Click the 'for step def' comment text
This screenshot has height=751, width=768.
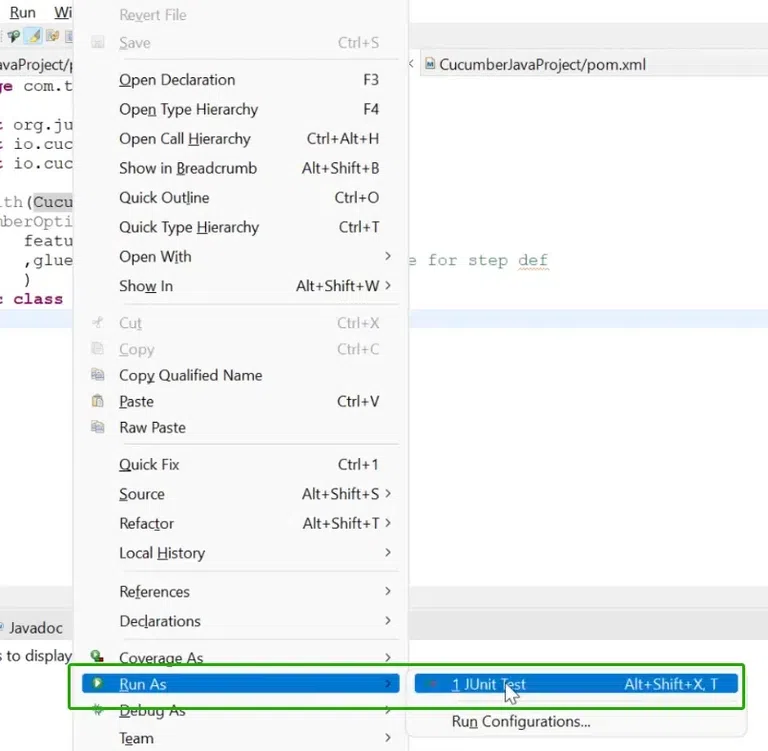pyautogui.click(x=488, y=260)
